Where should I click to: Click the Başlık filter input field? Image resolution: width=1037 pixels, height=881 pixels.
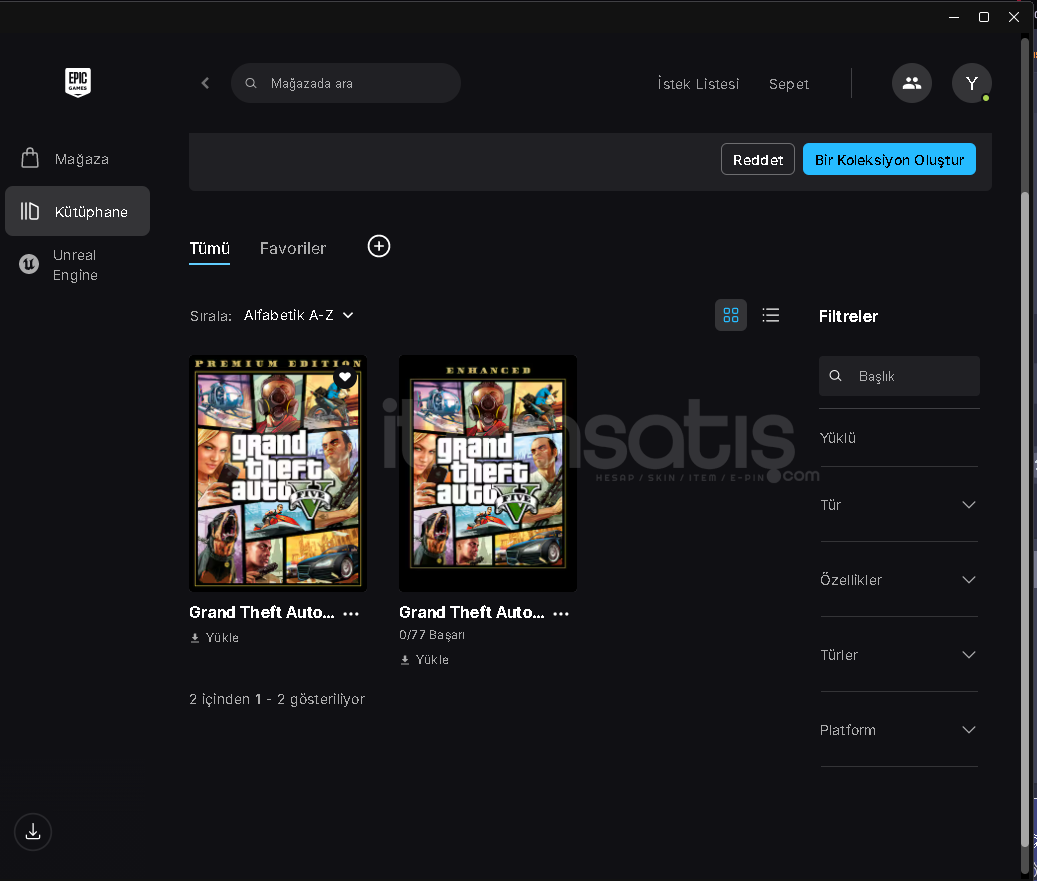899,376
